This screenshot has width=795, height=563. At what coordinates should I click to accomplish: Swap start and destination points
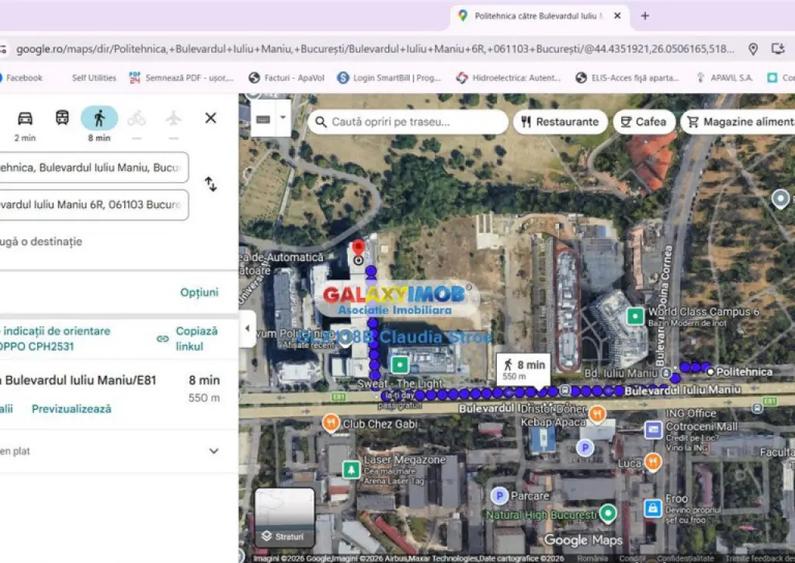[x=210, y=184]
